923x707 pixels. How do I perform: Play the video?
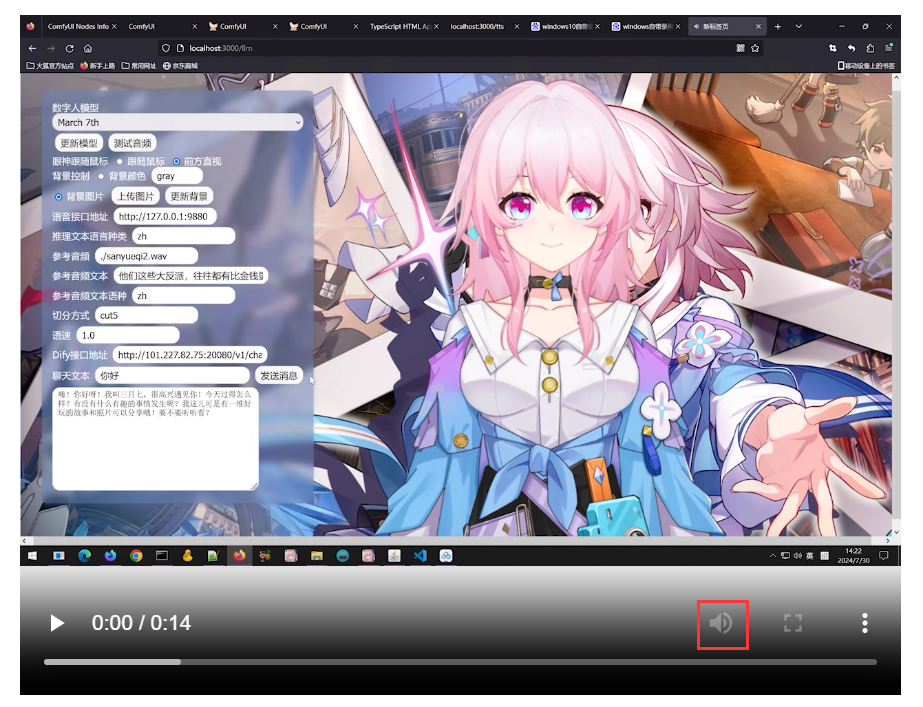tap(57, 623)
